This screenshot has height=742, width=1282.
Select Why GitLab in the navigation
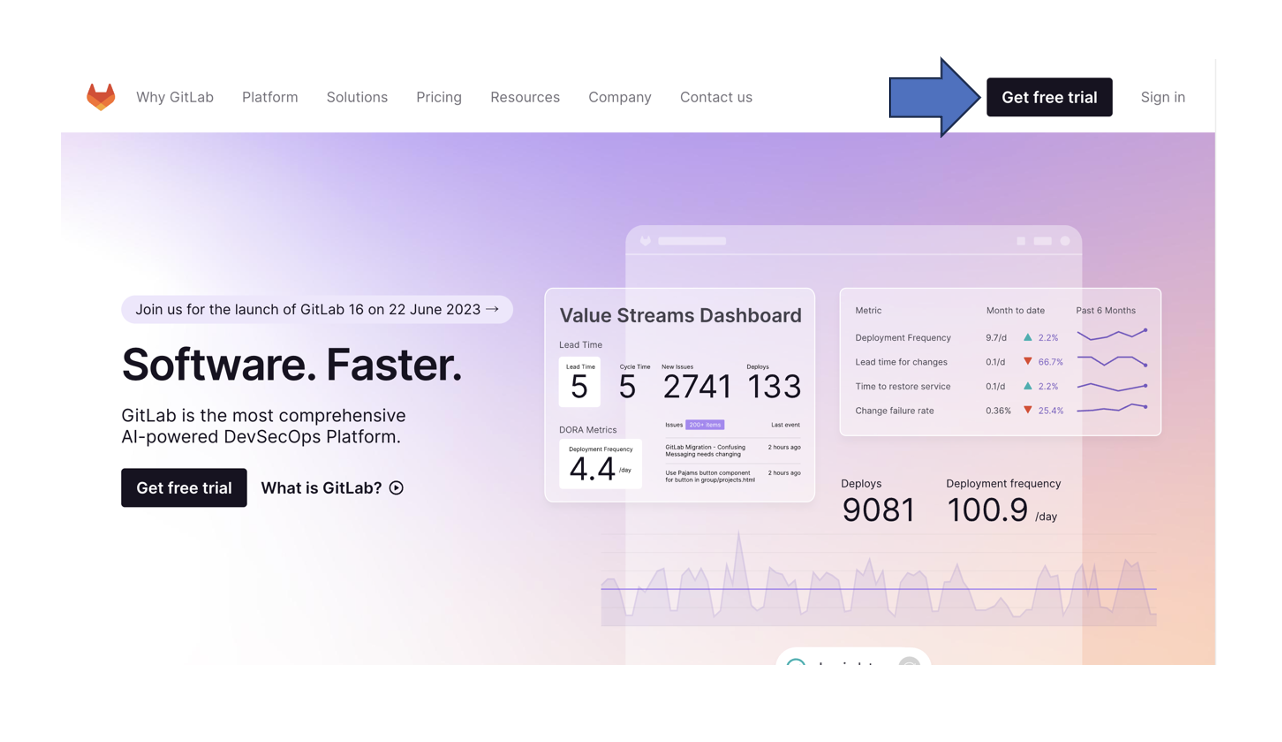[175, 97]
